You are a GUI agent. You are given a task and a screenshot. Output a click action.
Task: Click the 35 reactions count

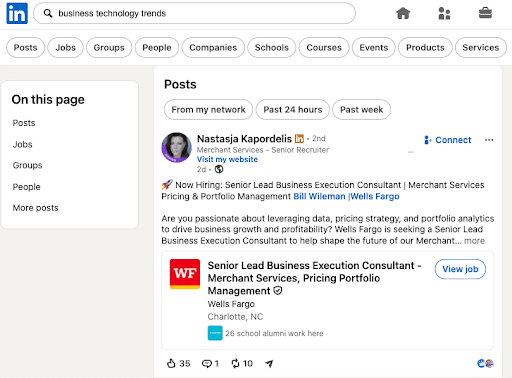tap(185, 363)
